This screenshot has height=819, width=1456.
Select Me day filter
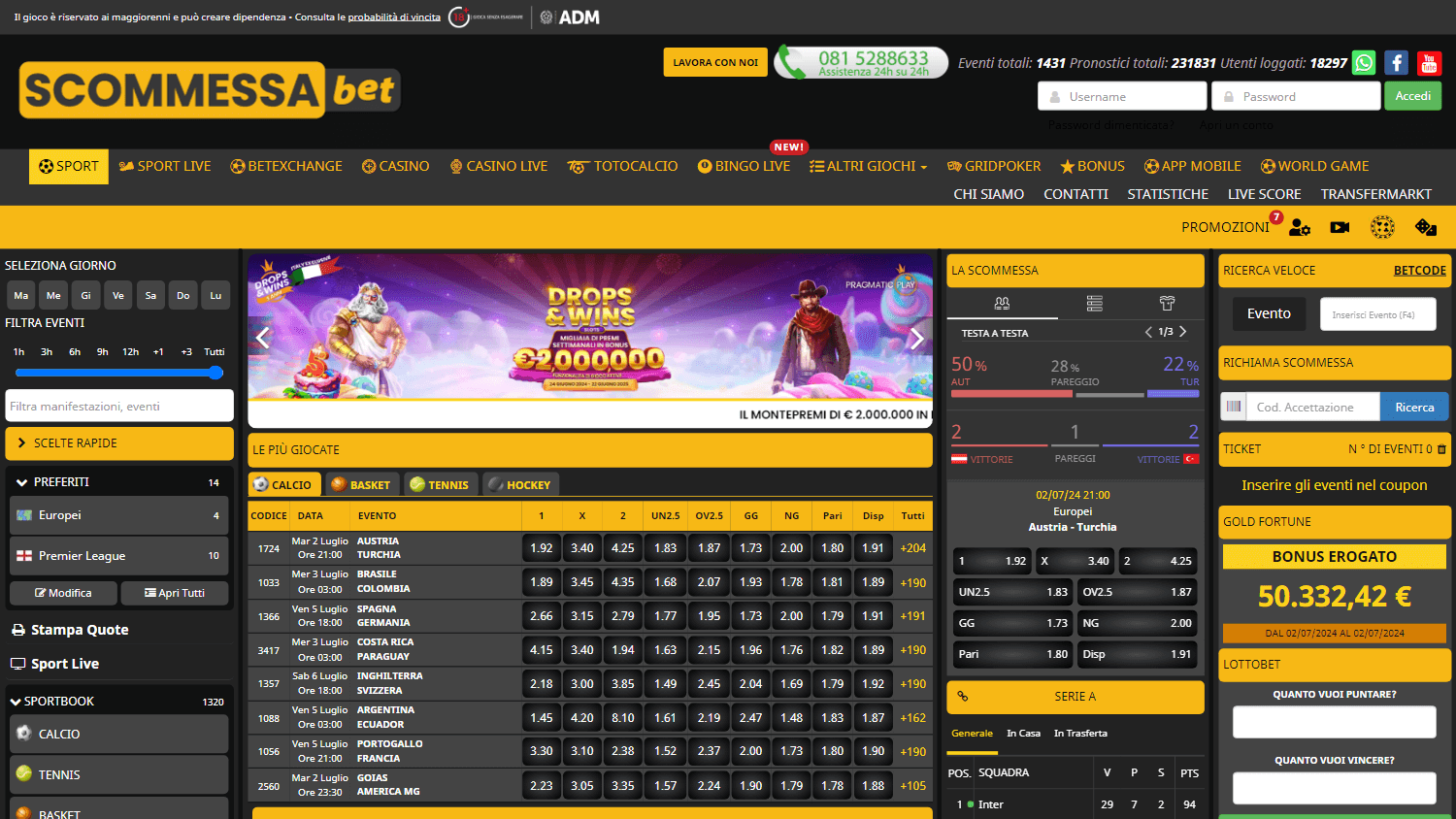53,295
